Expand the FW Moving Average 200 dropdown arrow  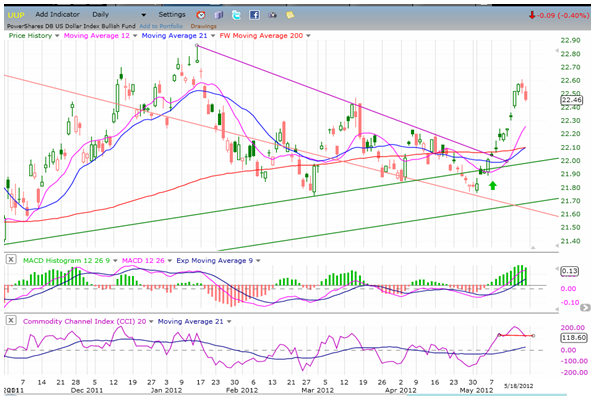308,36
